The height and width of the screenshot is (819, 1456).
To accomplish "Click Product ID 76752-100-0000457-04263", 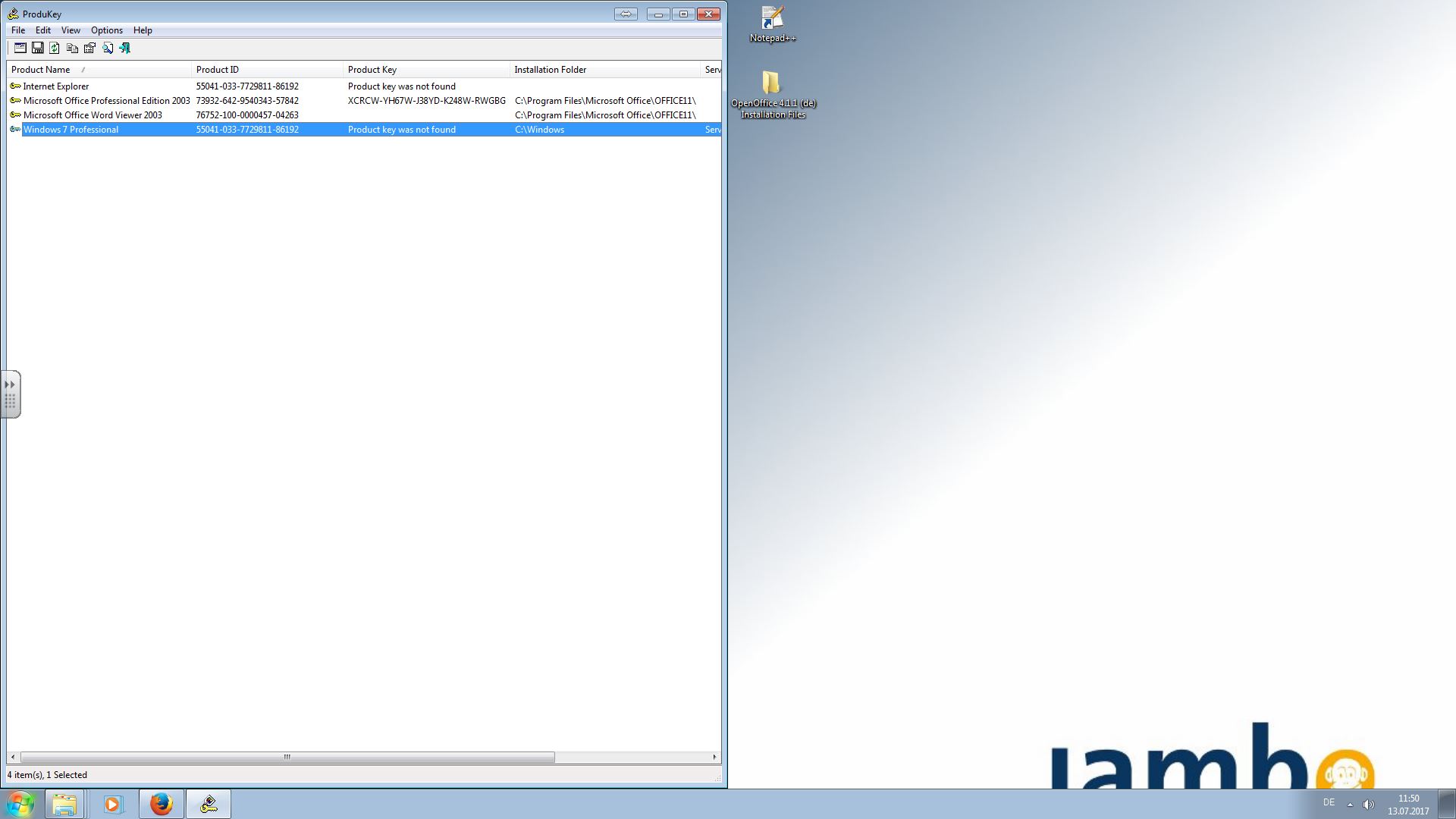I will 247,115.
